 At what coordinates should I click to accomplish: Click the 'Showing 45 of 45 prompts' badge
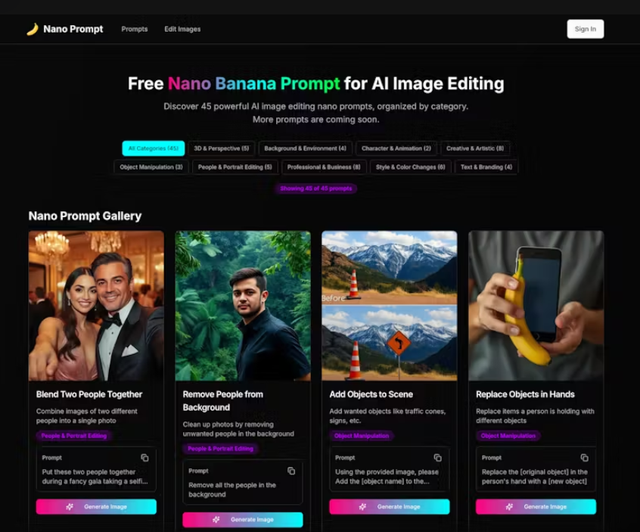(316, 188)
